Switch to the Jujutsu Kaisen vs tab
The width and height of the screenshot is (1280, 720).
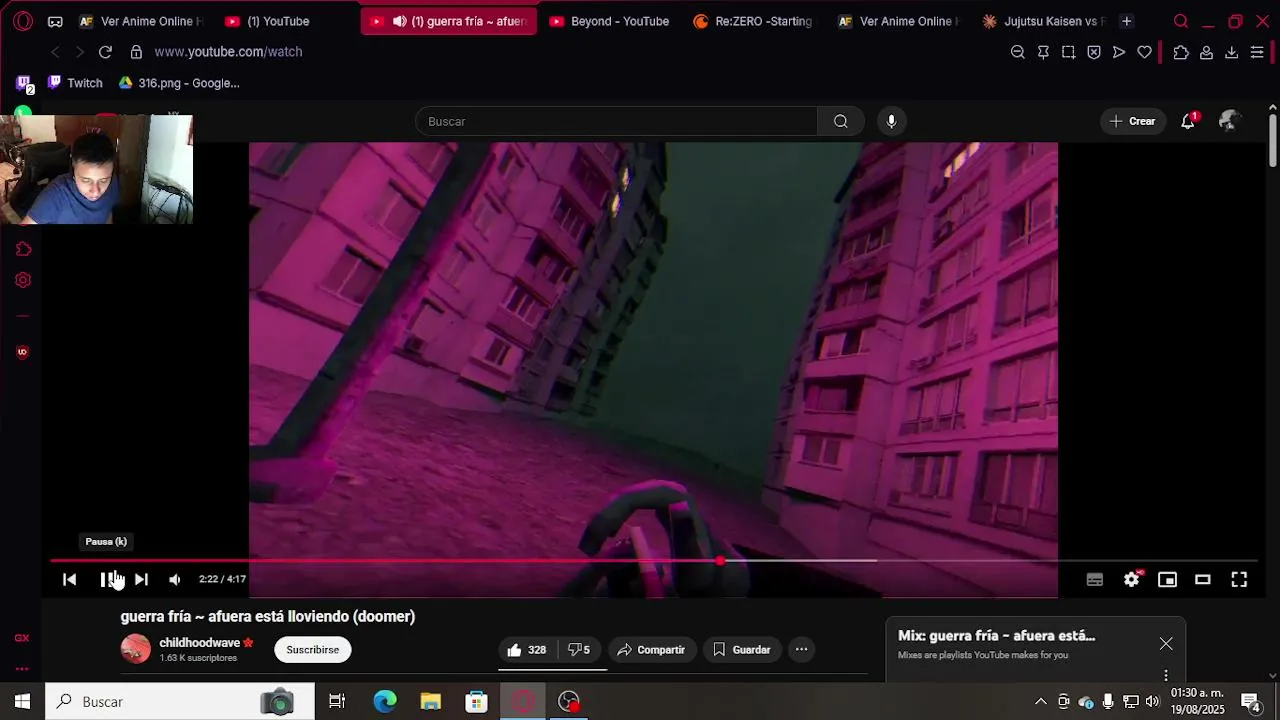coord(1044,21)
